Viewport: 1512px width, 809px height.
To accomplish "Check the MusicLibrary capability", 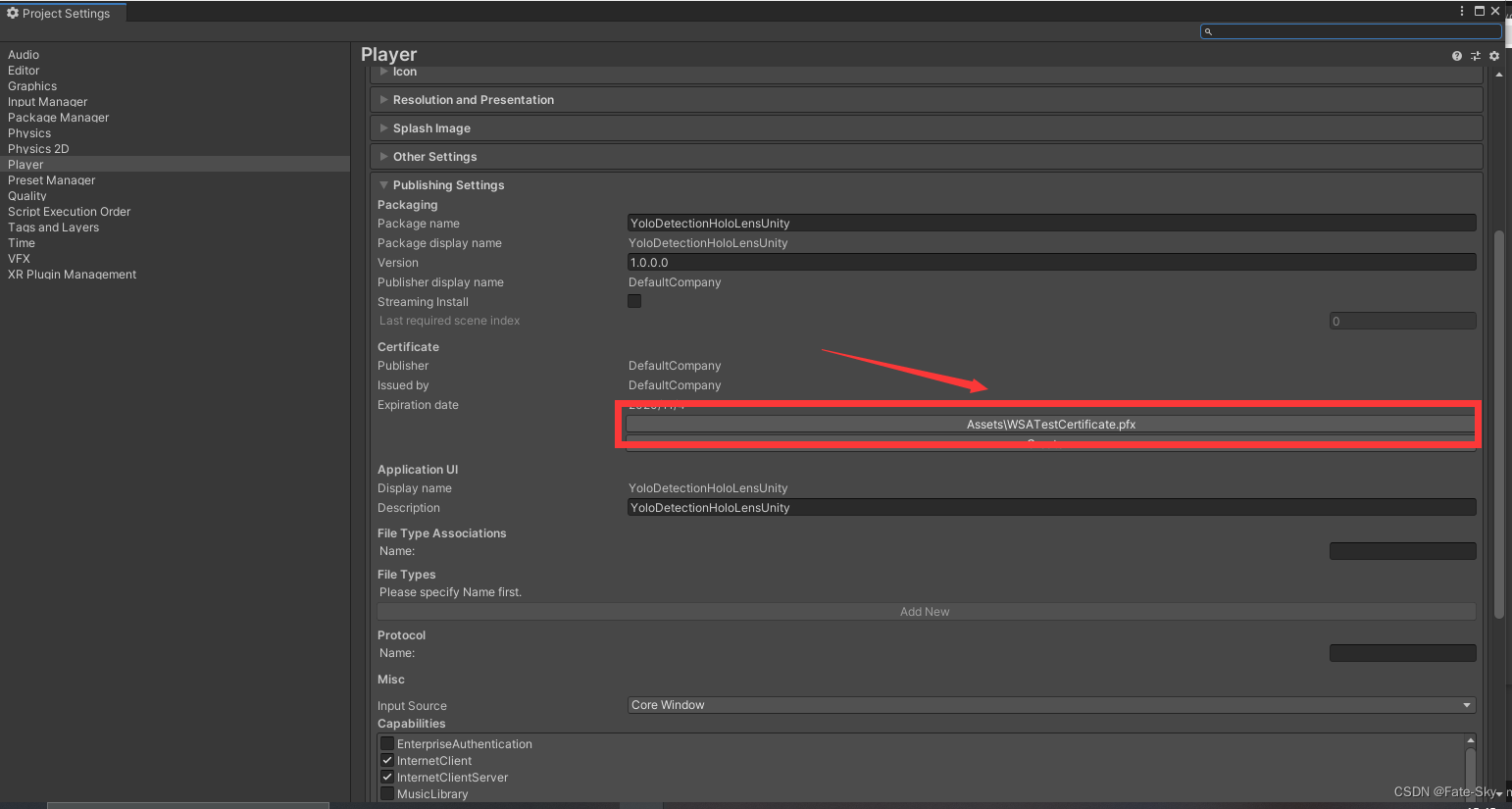I will pyautogui.click(x=387, y=793).
